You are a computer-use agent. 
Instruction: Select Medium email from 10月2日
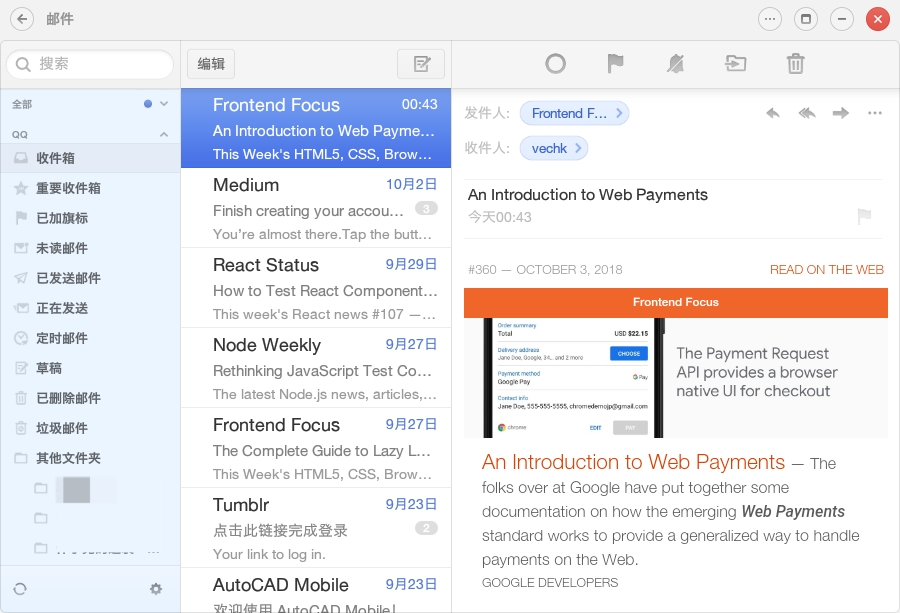tap(316, 208)
